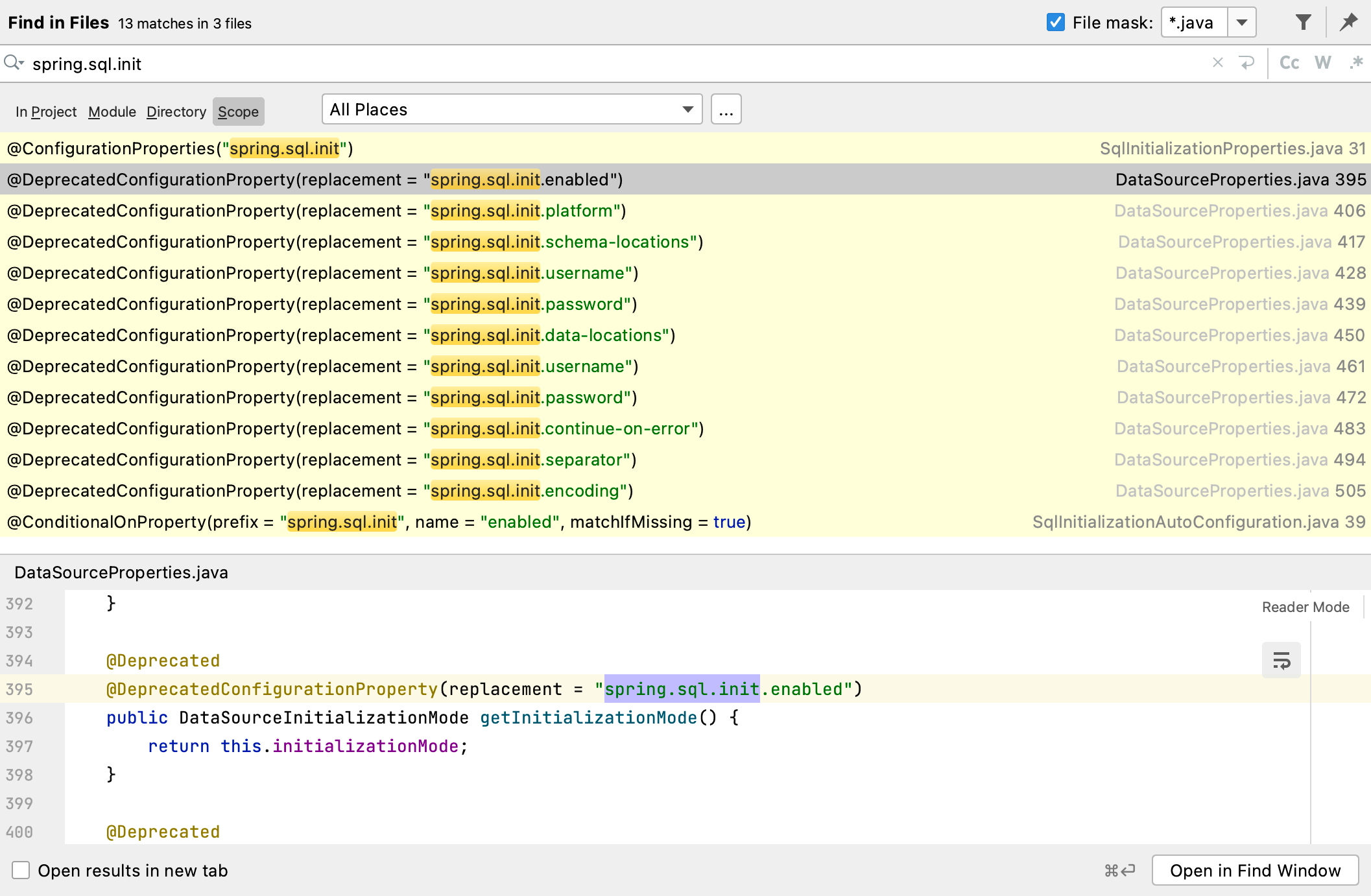Screen dimensions: 1371x896
Task: Click the Reader Mode label in preview
Action: [x=1305, y=607]
